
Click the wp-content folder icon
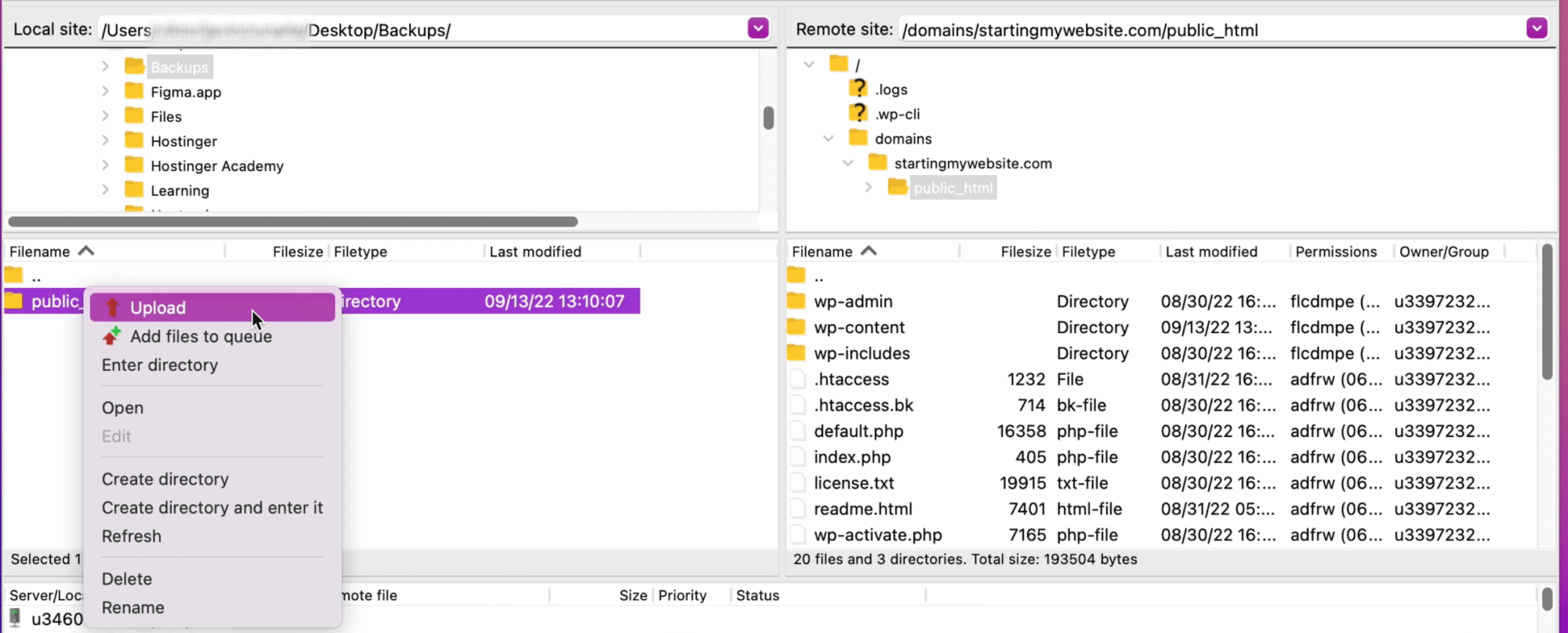tap(797, 327)
